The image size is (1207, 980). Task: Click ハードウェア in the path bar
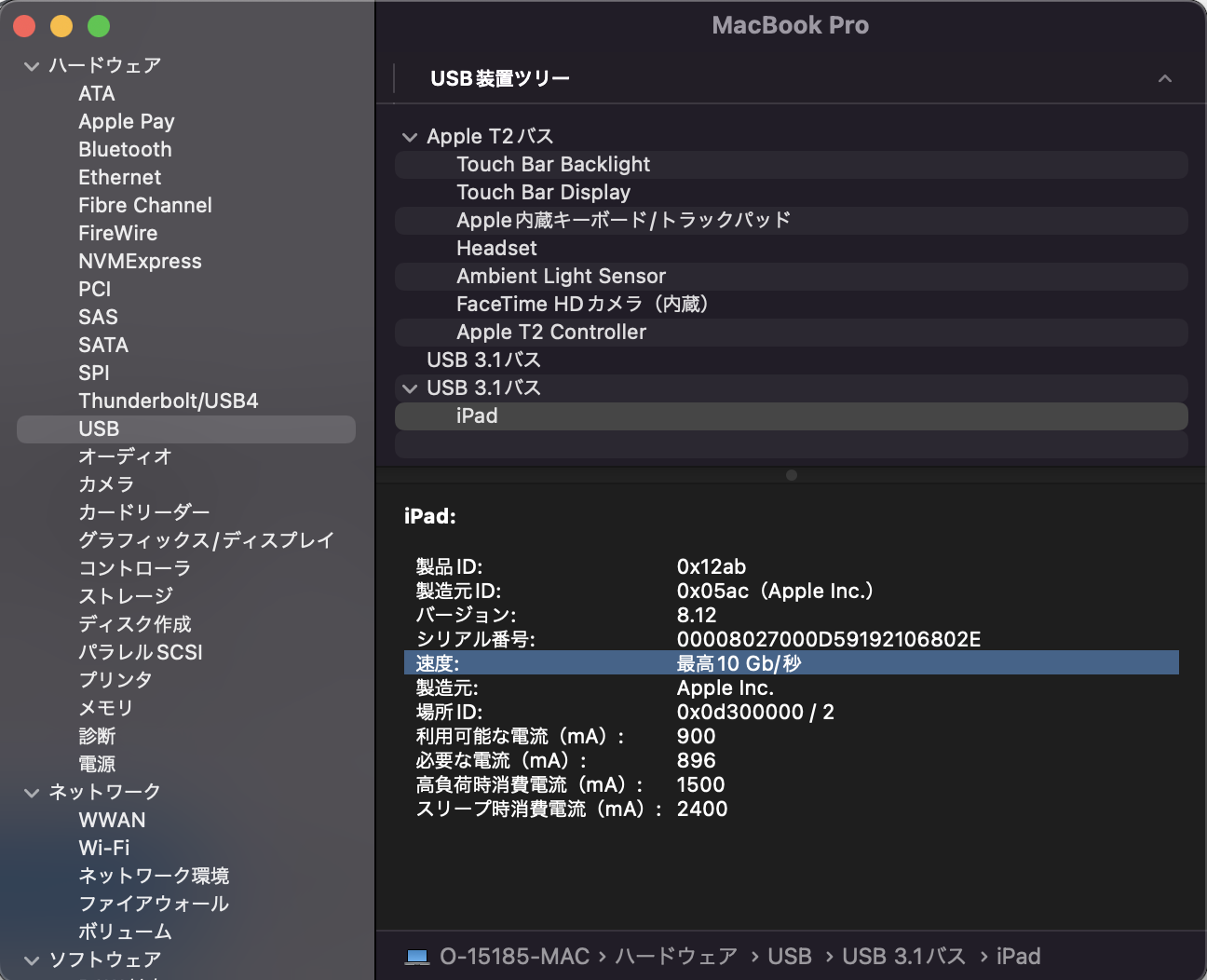click(x=676, y=957)
